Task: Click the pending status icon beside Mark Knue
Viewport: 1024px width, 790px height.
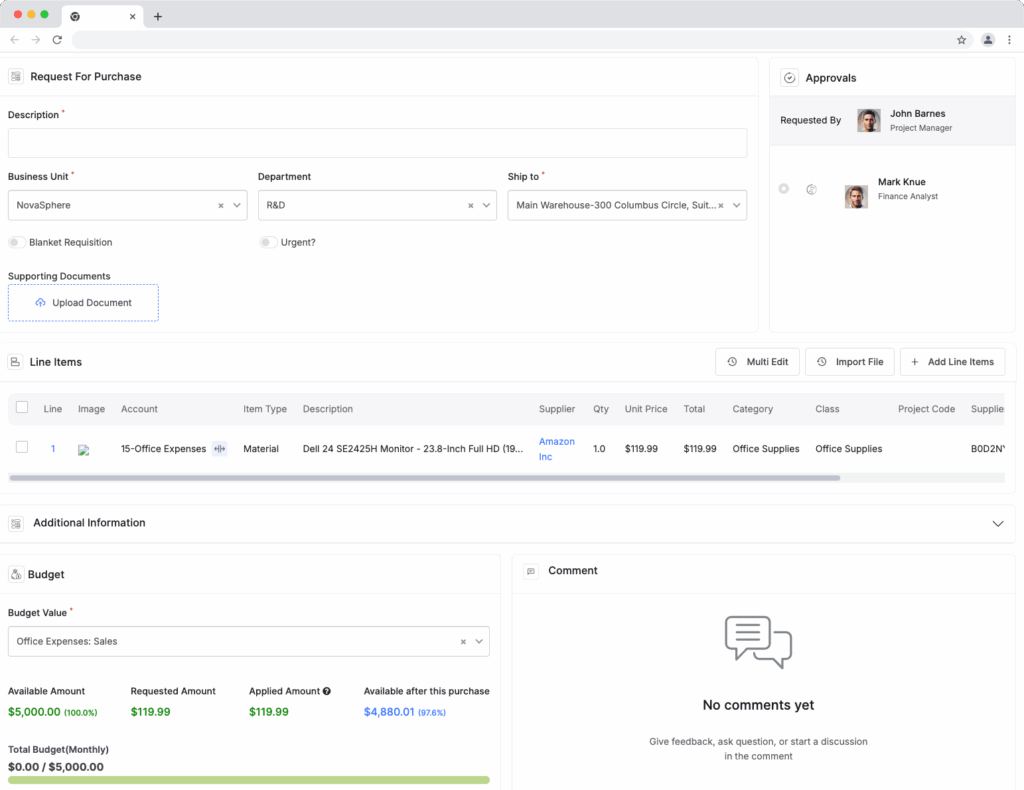Action: [x=811, y=189]
